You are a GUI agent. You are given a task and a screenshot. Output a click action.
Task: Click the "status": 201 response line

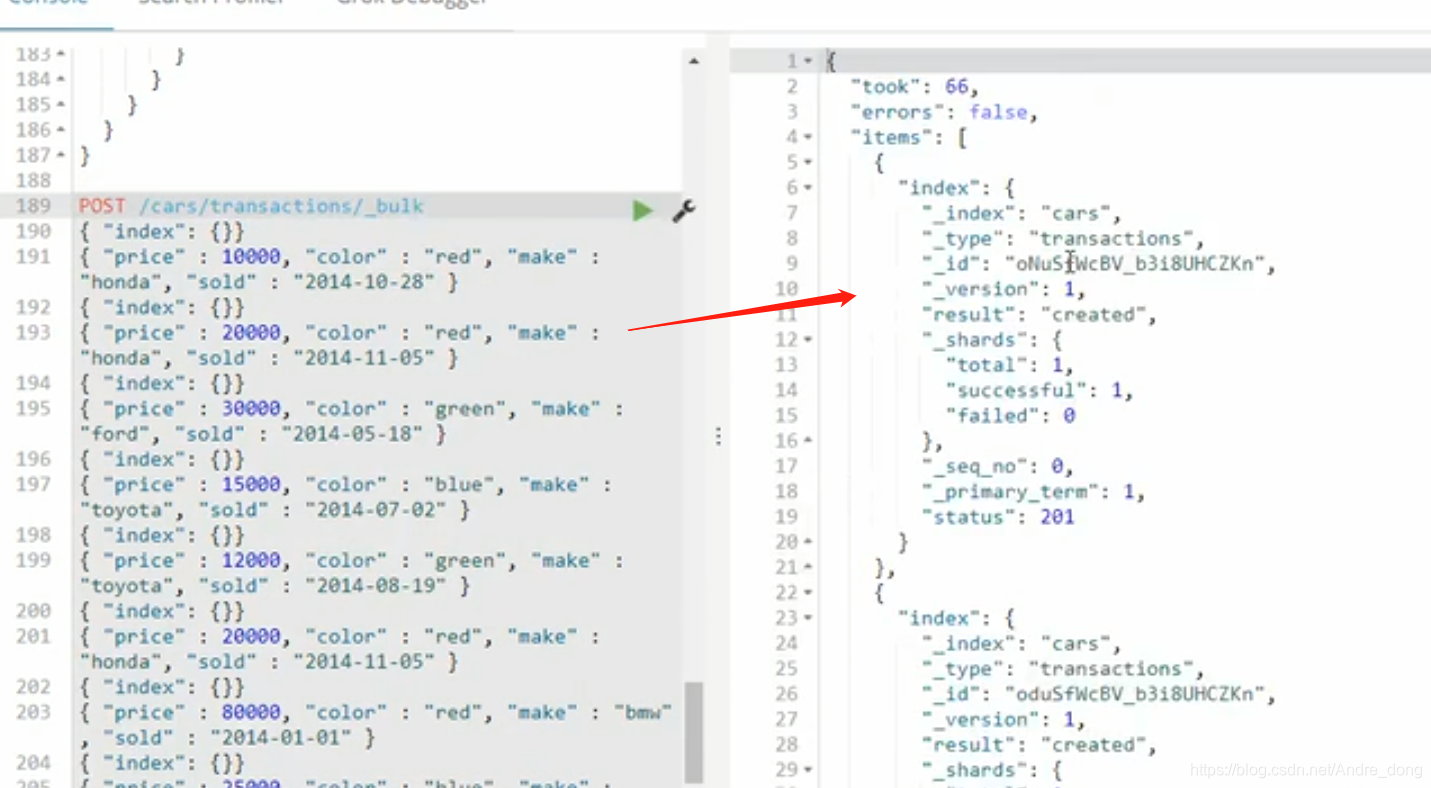pyautogui.click(x=999, y=517)
